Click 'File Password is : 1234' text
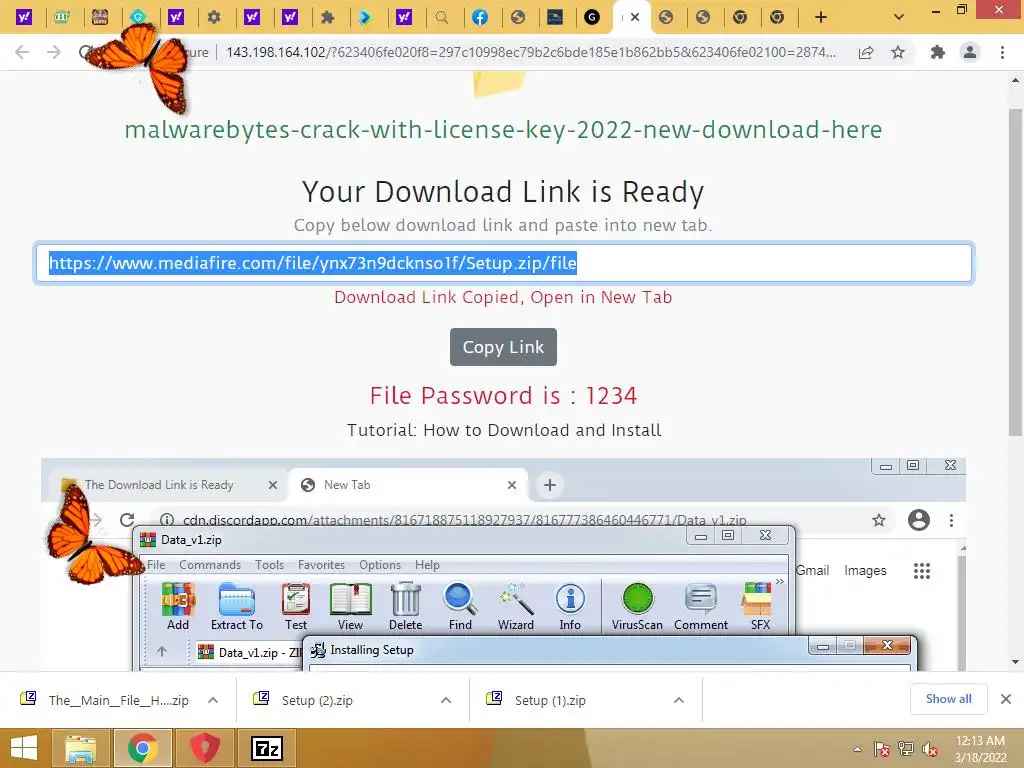 tap(503, 396)
